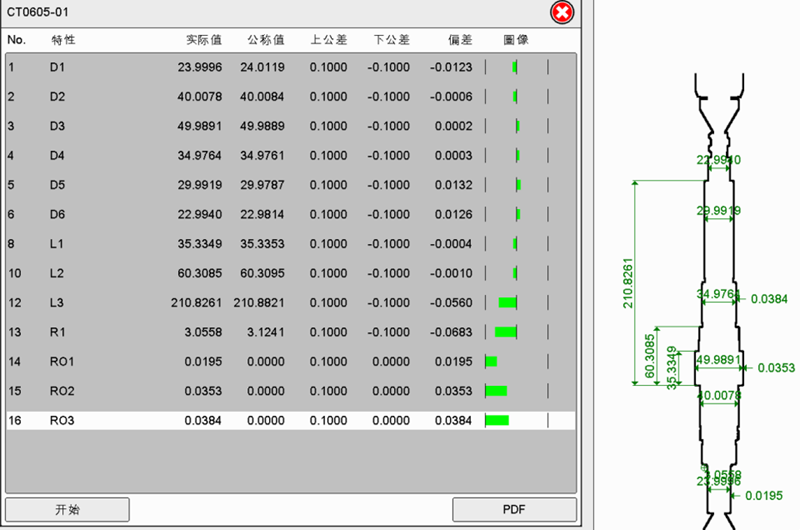Viewport: 800px width, 530px height.
Task: Select row 5 characteristic D5
Action: (x=291, y=185)
